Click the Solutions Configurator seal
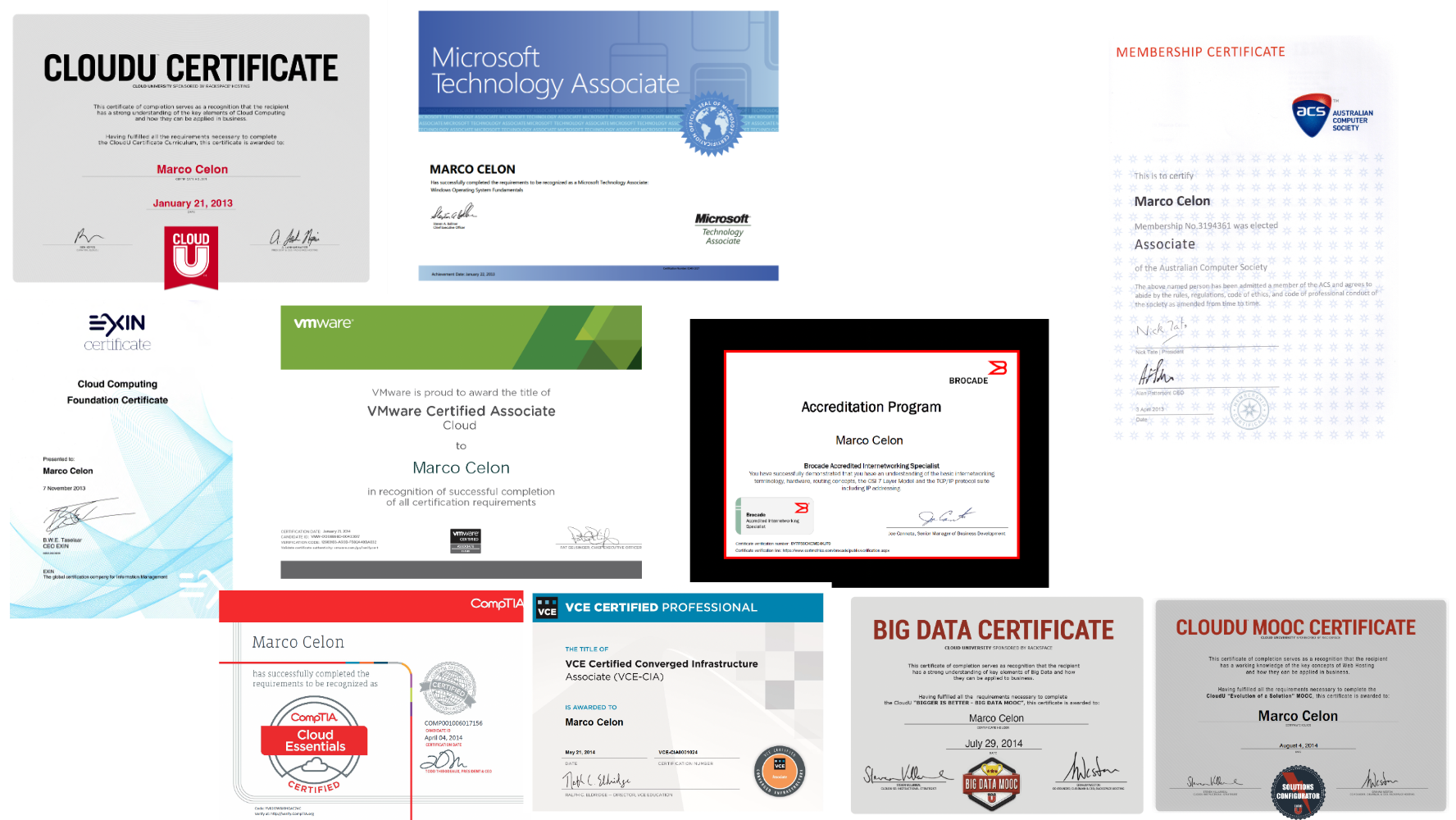The image size is (1456, 820). click(1297, 792)
